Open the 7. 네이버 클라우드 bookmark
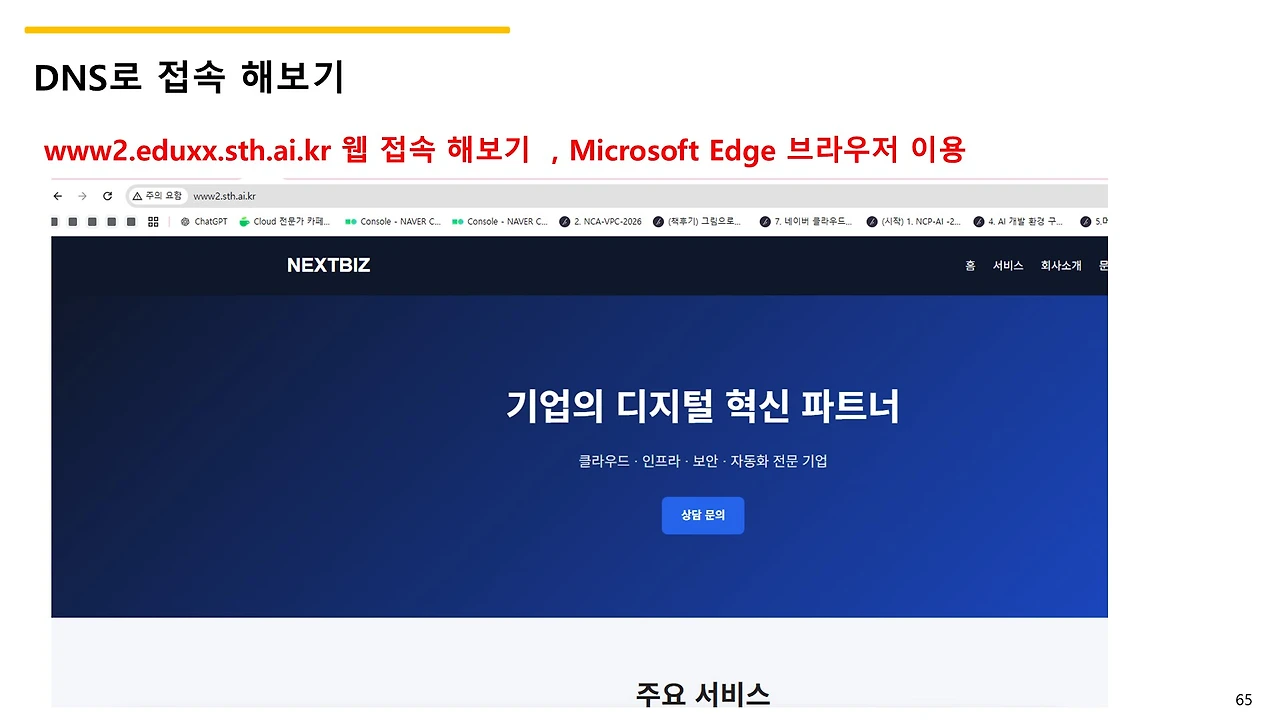Viewport: 1280px width, 720px height. click(806, 222)
